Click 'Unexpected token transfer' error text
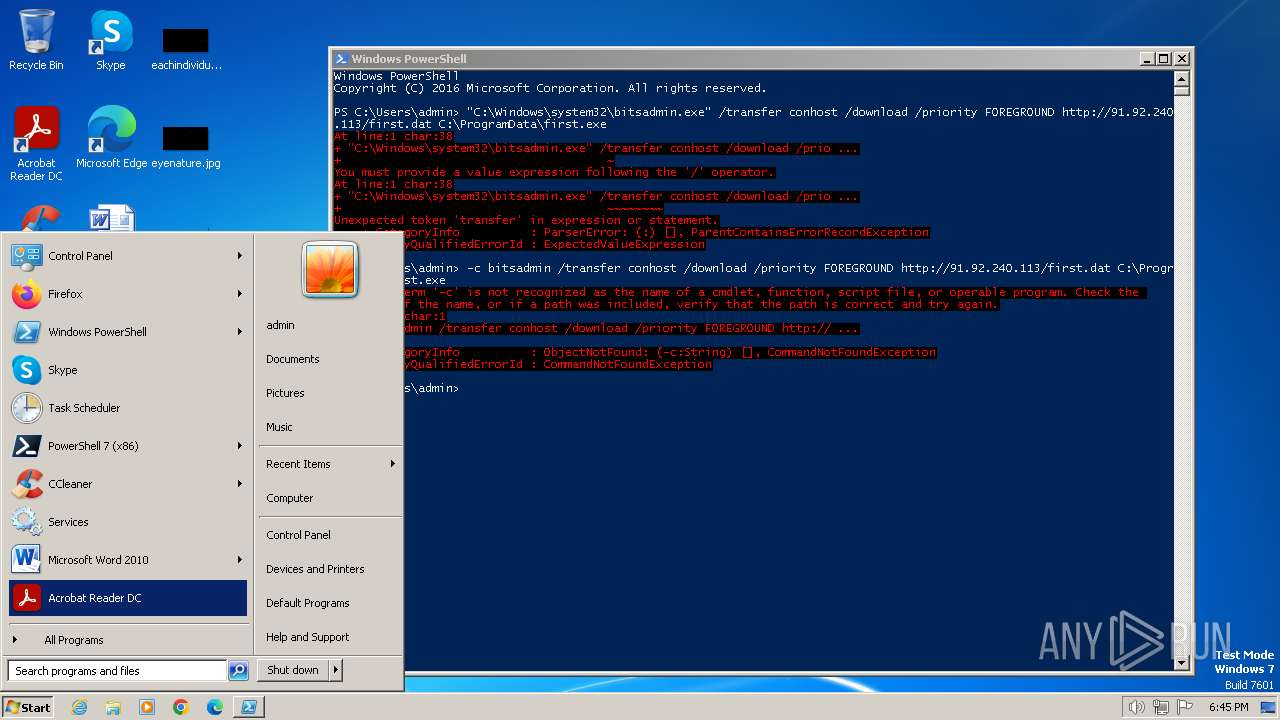This screenshot has height=720, width=1280. [x=525, y=220]
